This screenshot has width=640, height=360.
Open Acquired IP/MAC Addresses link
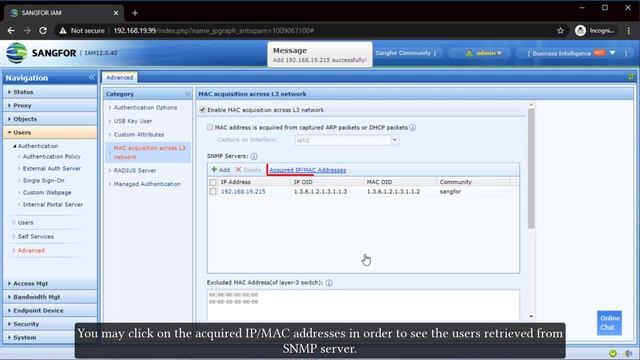pos(307,170)
